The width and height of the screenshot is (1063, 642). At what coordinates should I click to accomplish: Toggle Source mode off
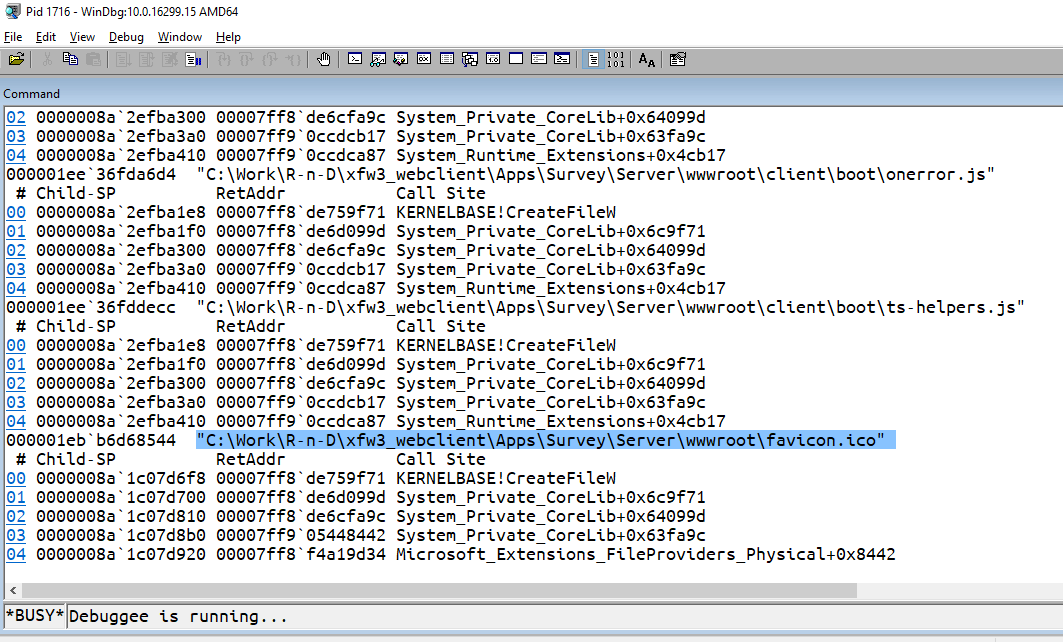tap(616, 59)
